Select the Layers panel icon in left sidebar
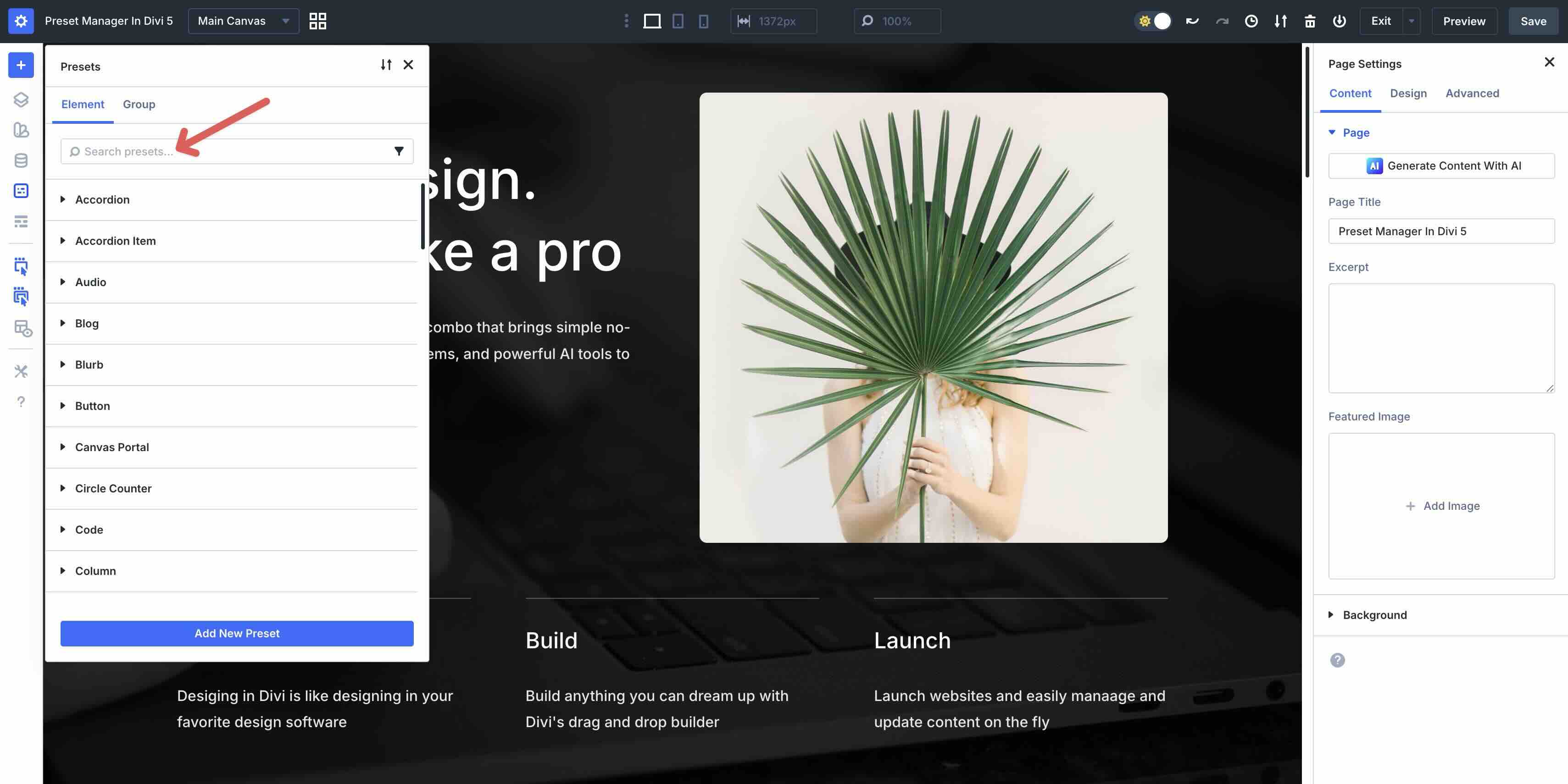 [21, 100]
